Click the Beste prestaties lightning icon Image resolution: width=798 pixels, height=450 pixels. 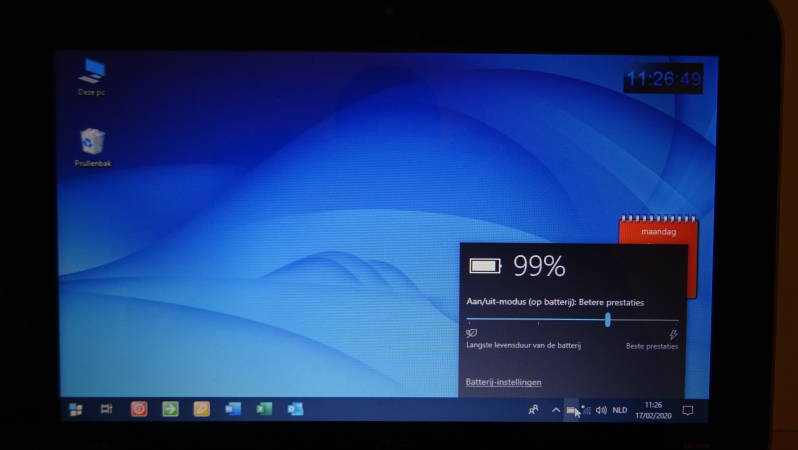point(673,334)
